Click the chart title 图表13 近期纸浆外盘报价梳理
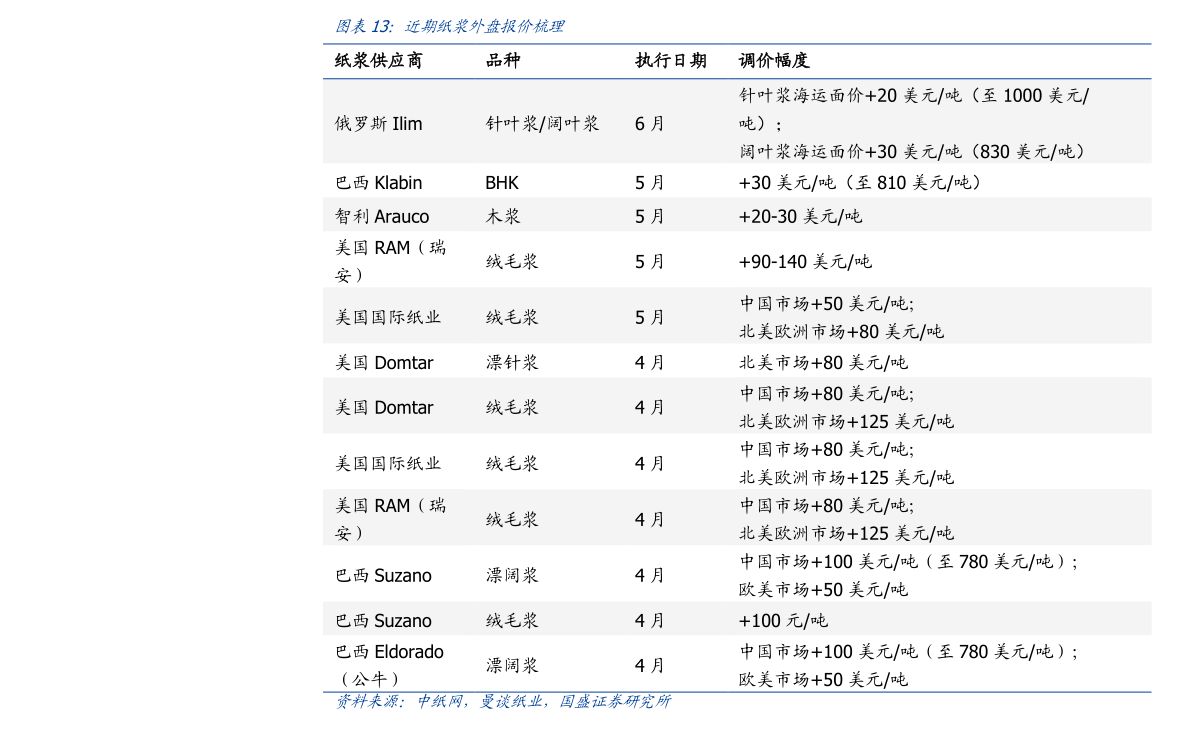 tap(449, 26)
